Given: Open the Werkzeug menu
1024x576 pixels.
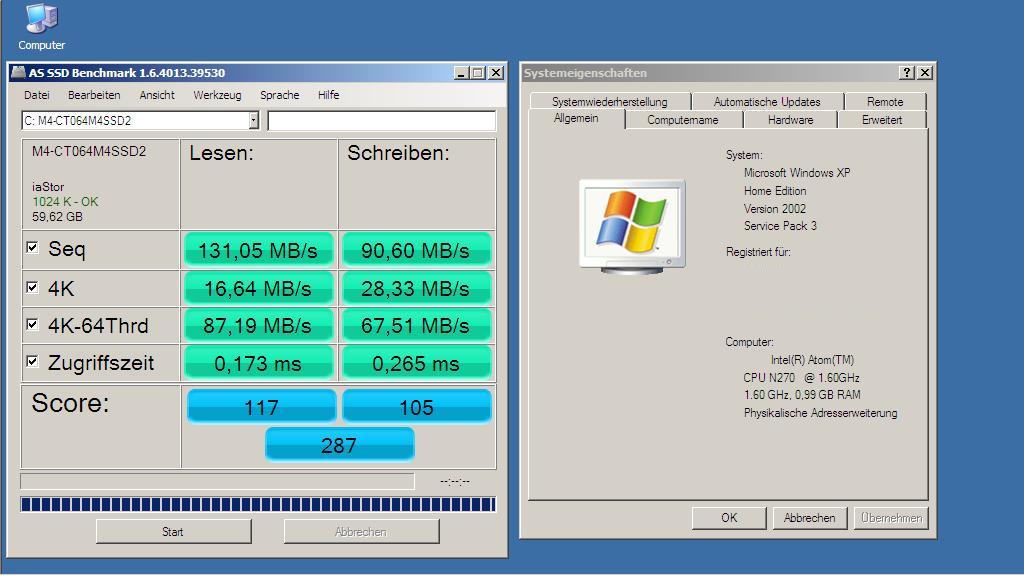Looking at the screenshot, I should (217, 95).
